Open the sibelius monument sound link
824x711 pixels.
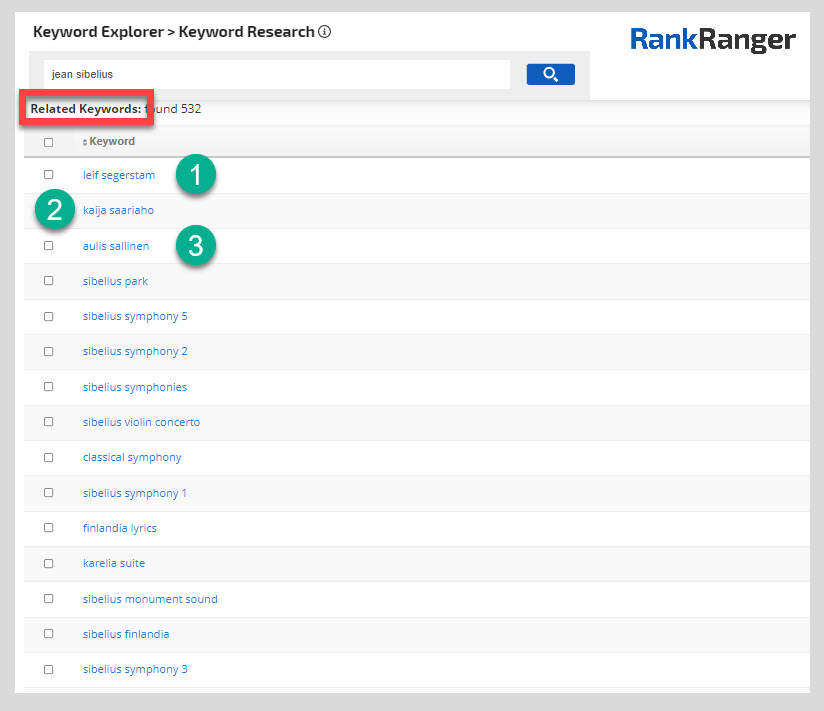point(150,599)
